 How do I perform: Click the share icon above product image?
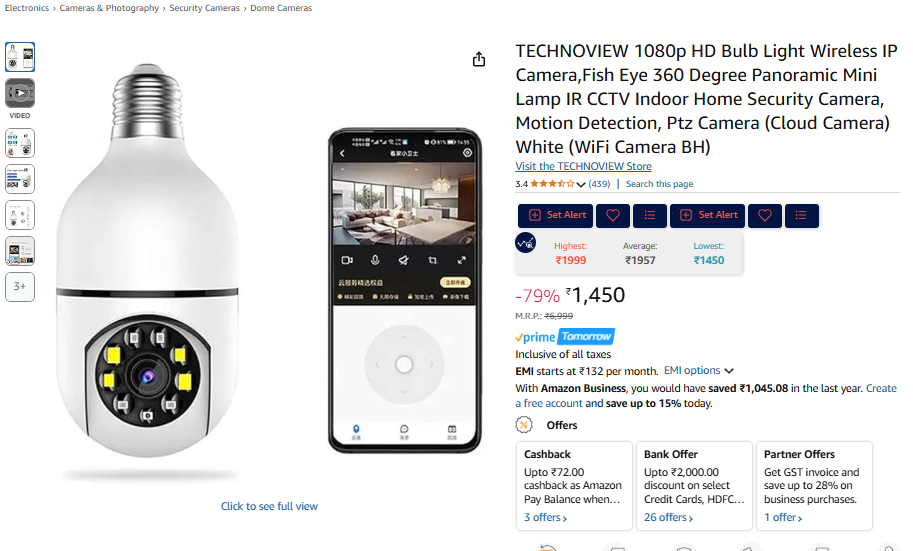tap(479, 59)
